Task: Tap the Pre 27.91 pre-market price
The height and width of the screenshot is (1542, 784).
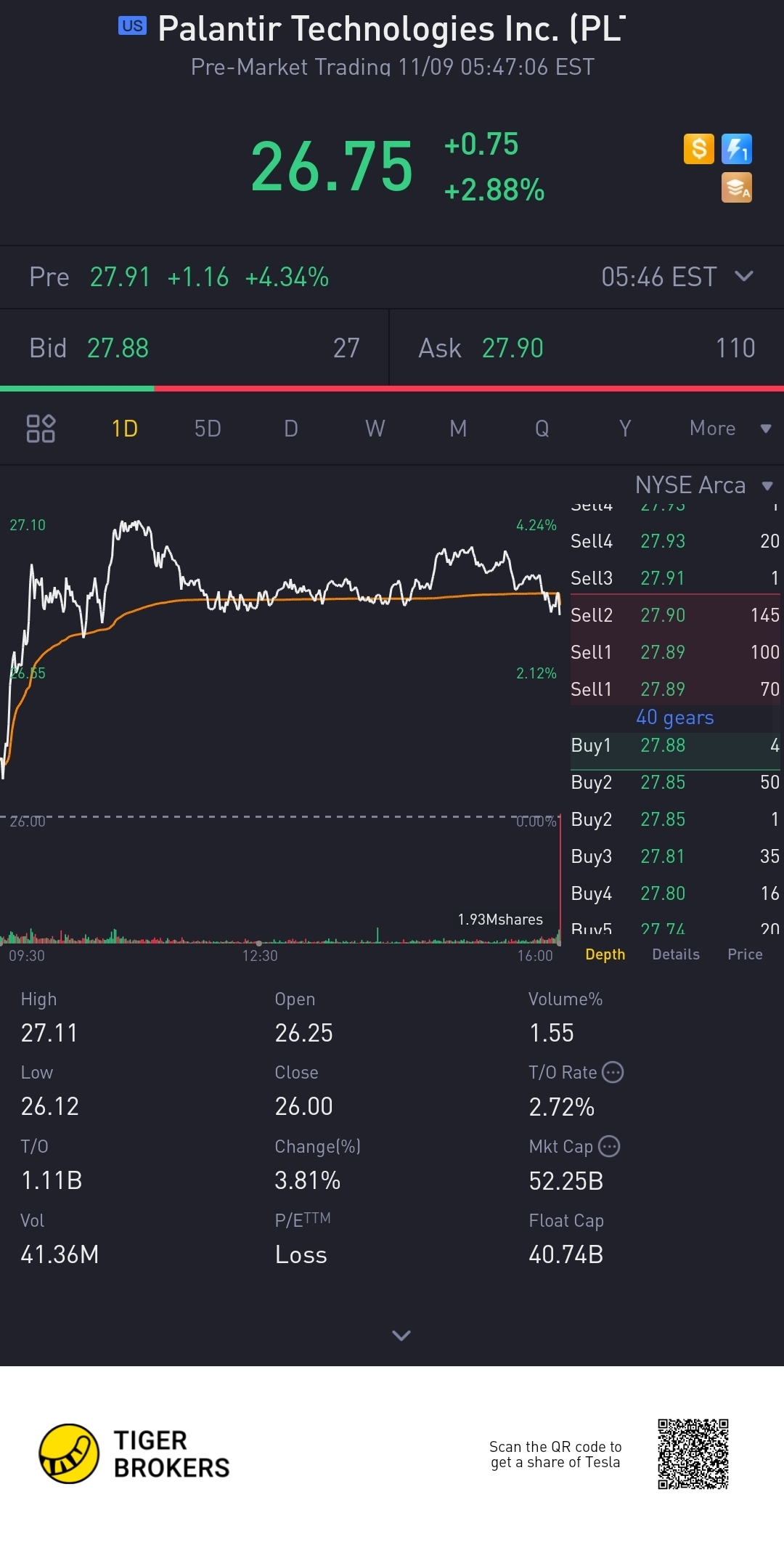Action: (x=120, y=277)
